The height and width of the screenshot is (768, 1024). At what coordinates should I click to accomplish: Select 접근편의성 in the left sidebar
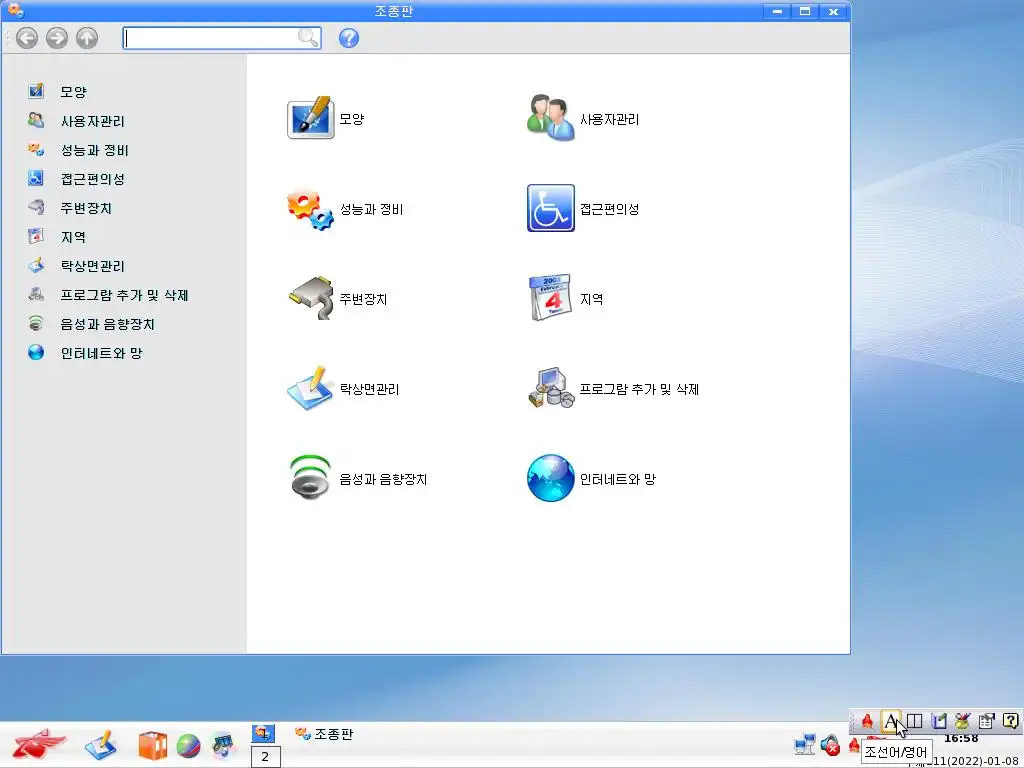[92, 179]
